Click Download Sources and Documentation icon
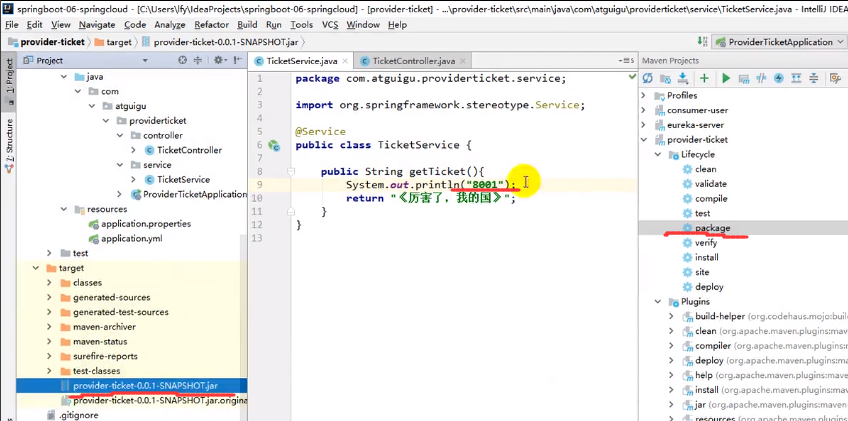Image resolution: width=848 pixels, height=421 pixels. tap(683, 78)
